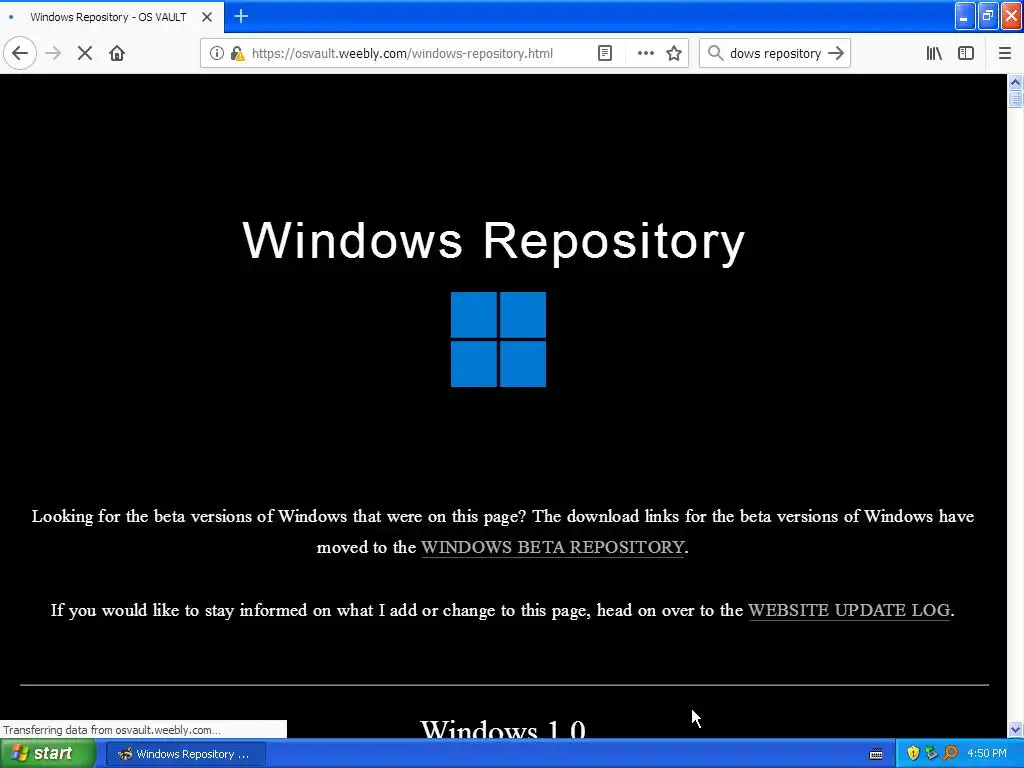Open the WEBSITE UPDATE LOG link

coord(849,609)
